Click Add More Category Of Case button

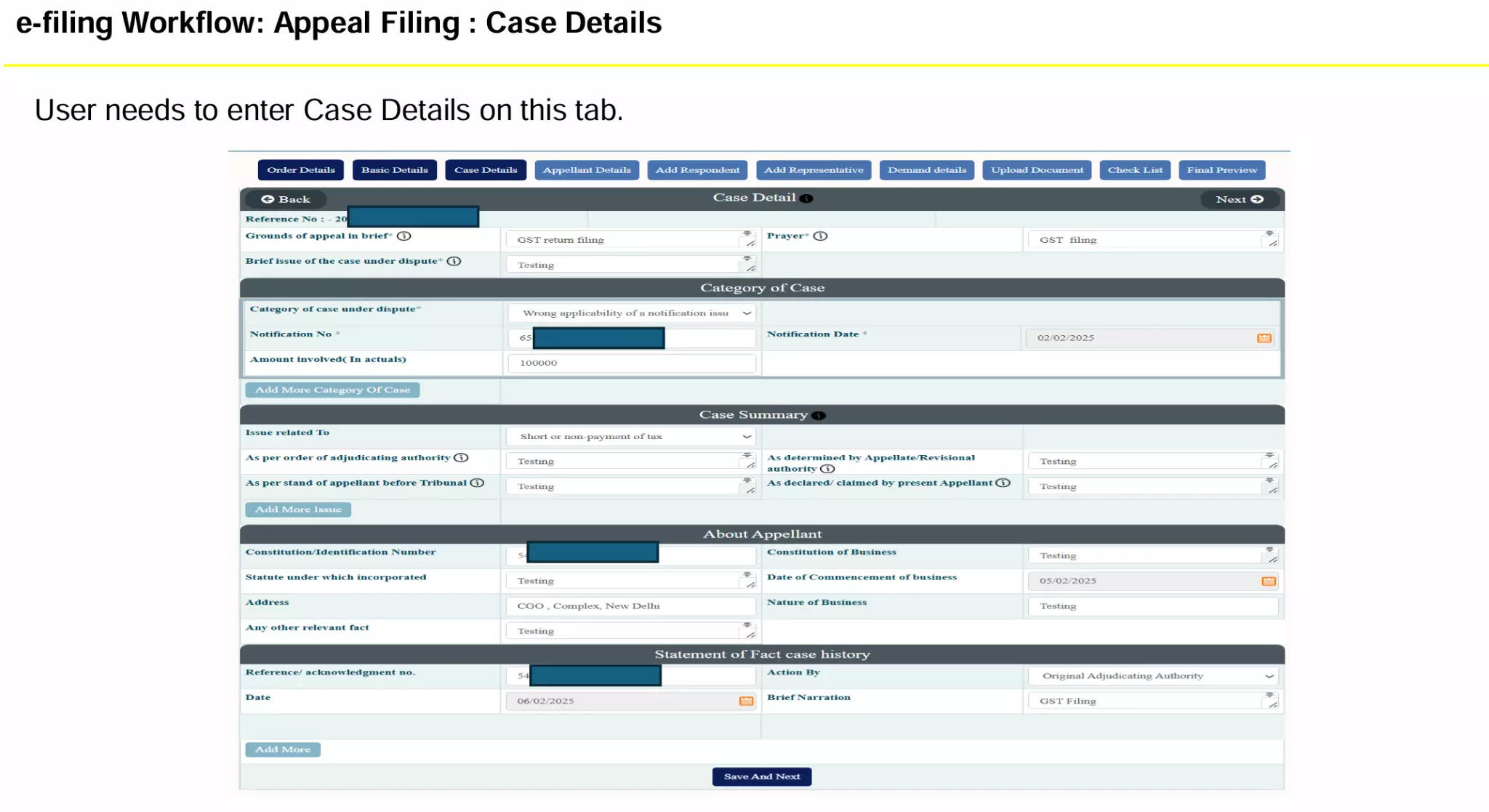point(332,390)
